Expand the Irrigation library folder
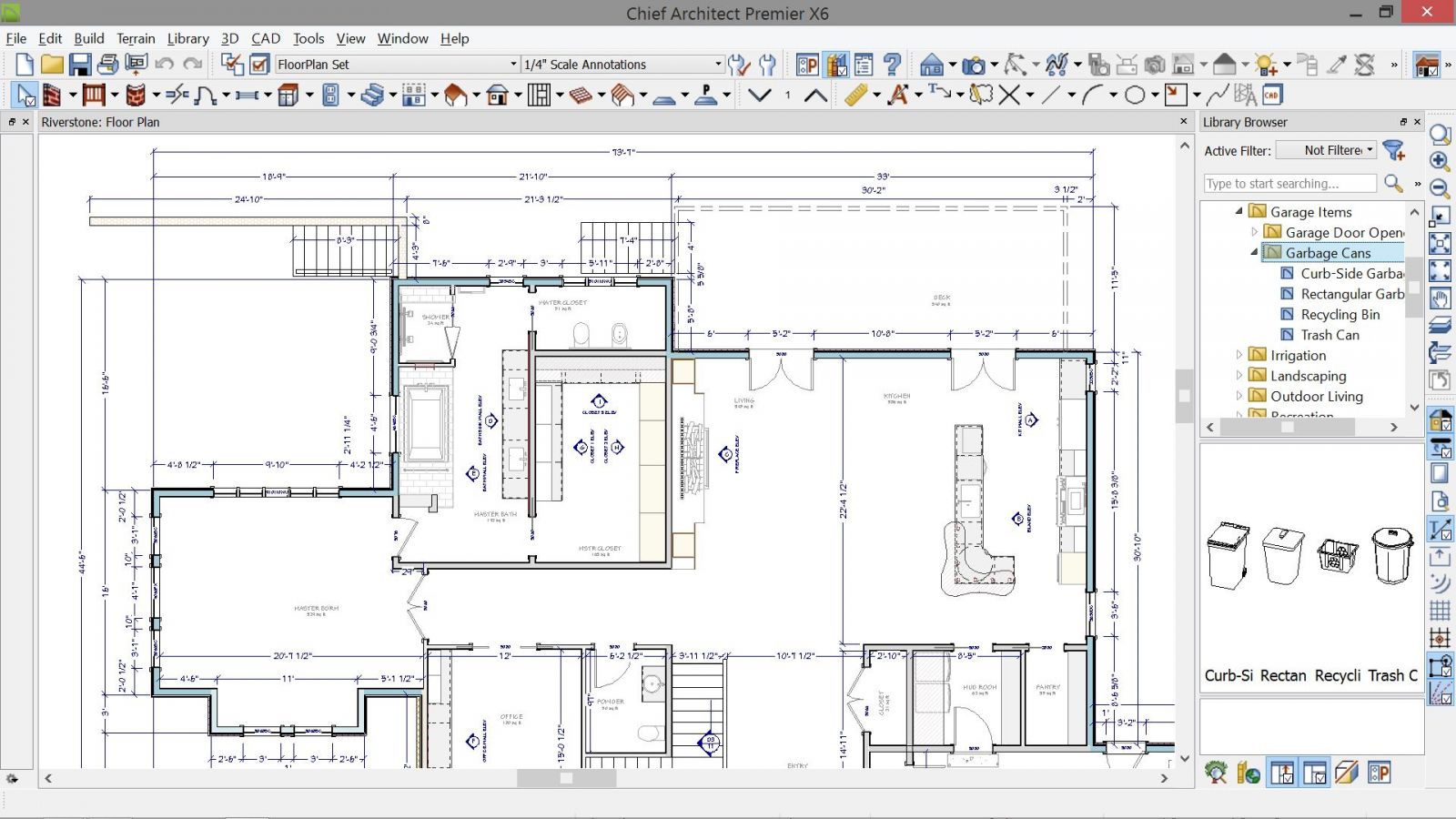 pyautogui.click(x=1239, y=355)
